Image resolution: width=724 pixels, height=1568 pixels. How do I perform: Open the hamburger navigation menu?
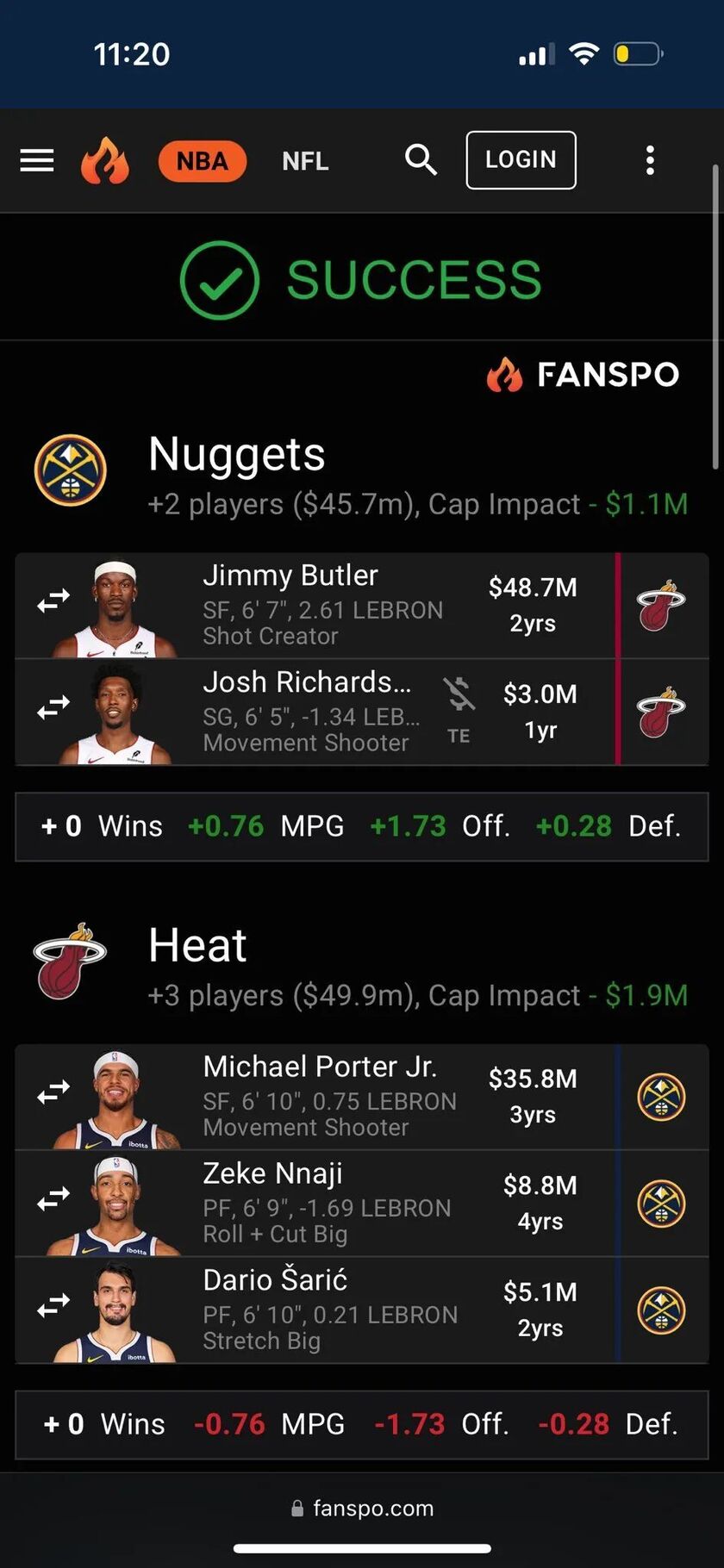[x=37, y=160]
